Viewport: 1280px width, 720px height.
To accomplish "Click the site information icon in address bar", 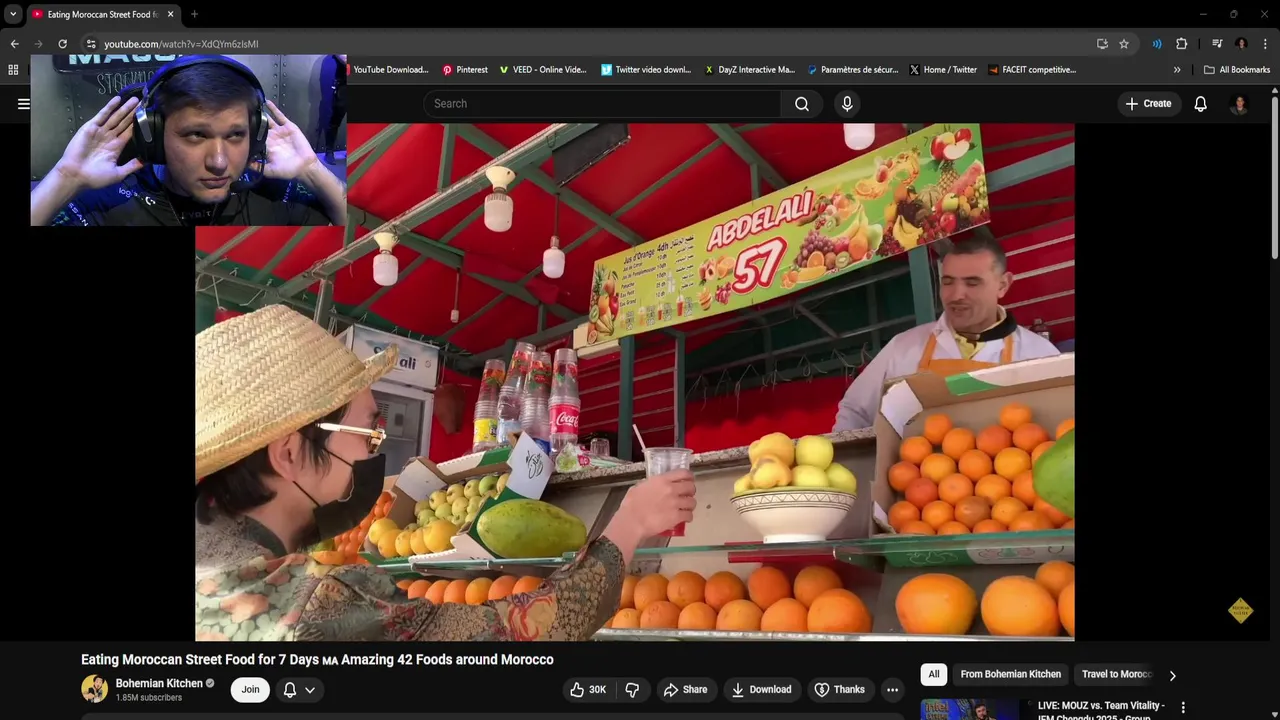I will pos(91,44).
